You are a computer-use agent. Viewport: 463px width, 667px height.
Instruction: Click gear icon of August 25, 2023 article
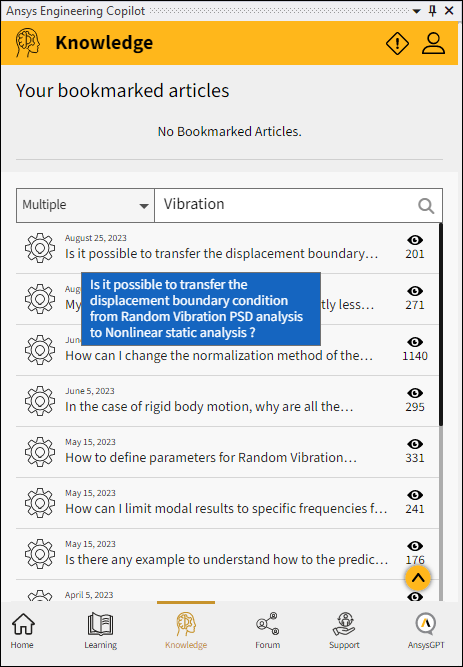coord(40,248)
